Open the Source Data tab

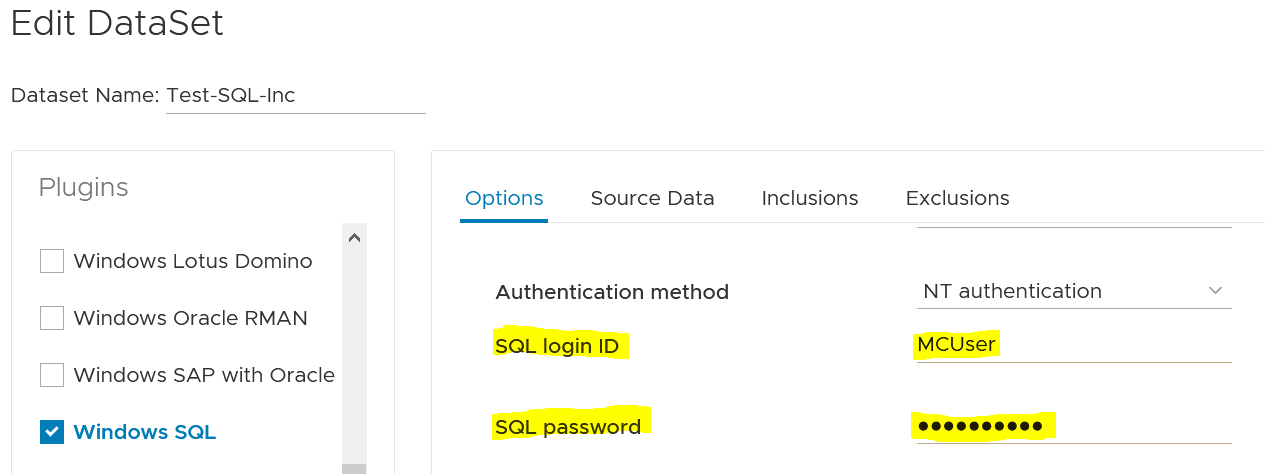coord(652,198)
